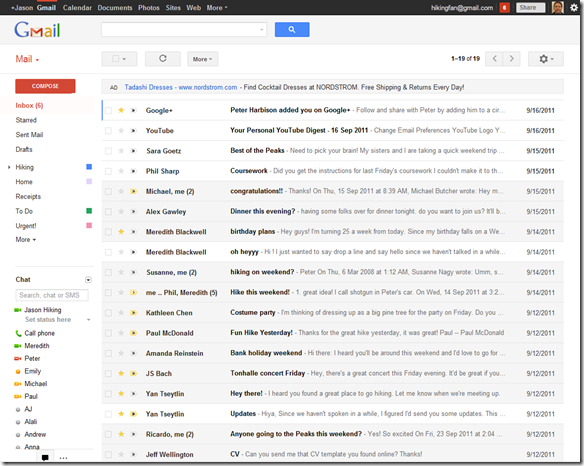Screen dimensions: 584x466
Task: Select Kathleen Chen Costume party checkbox
Action: click(108, 313)
